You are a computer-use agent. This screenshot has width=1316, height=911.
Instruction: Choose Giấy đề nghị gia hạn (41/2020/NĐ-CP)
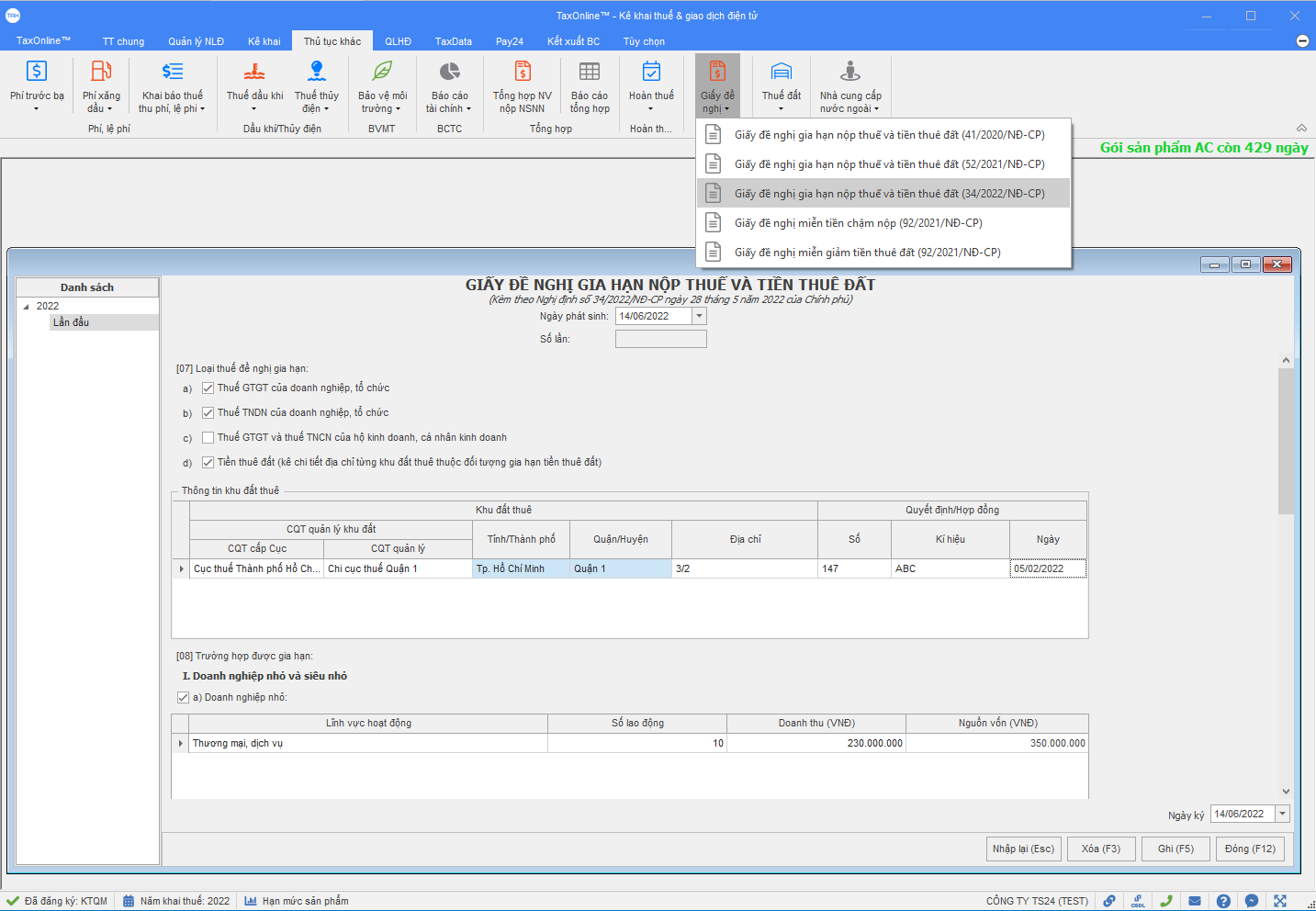pos(883,135)
